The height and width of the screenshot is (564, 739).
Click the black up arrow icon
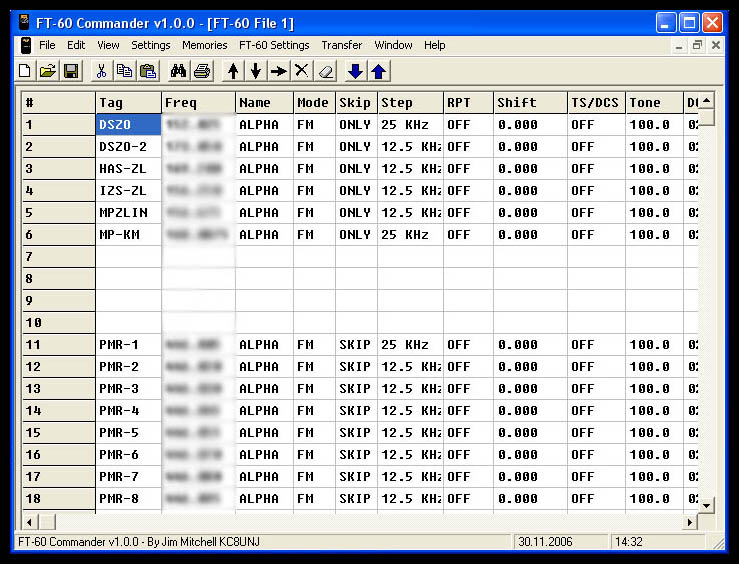click(x=233, y=71)
